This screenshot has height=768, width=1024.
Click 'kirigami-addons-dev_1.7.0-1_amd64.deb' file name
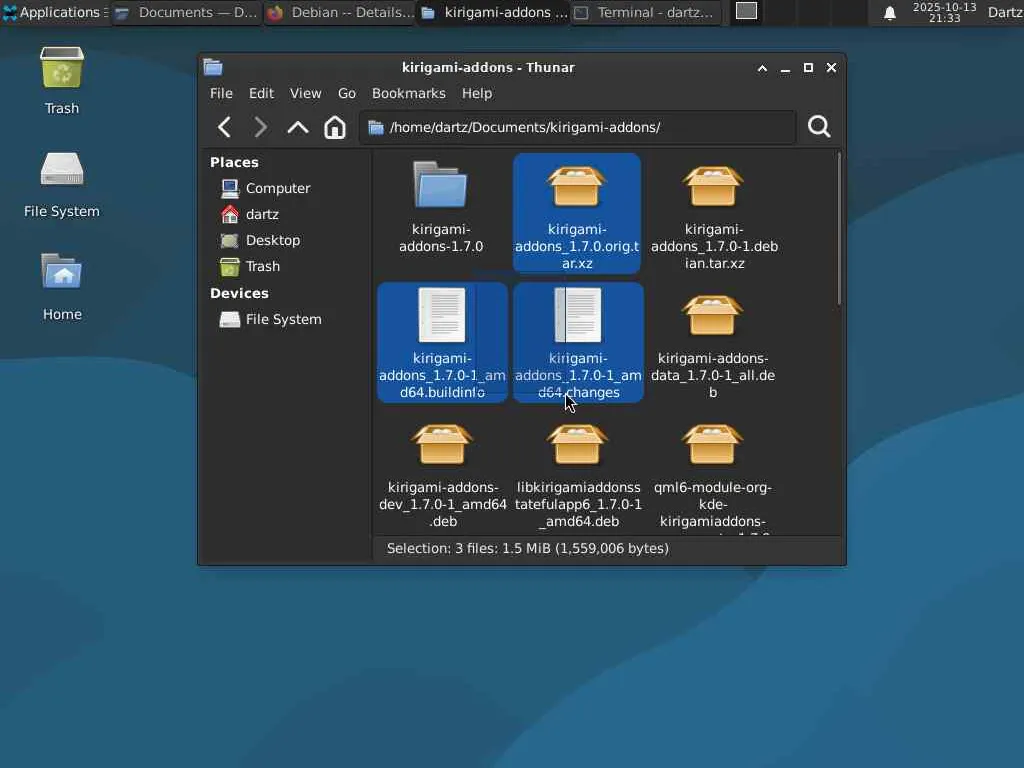point(443,504)
